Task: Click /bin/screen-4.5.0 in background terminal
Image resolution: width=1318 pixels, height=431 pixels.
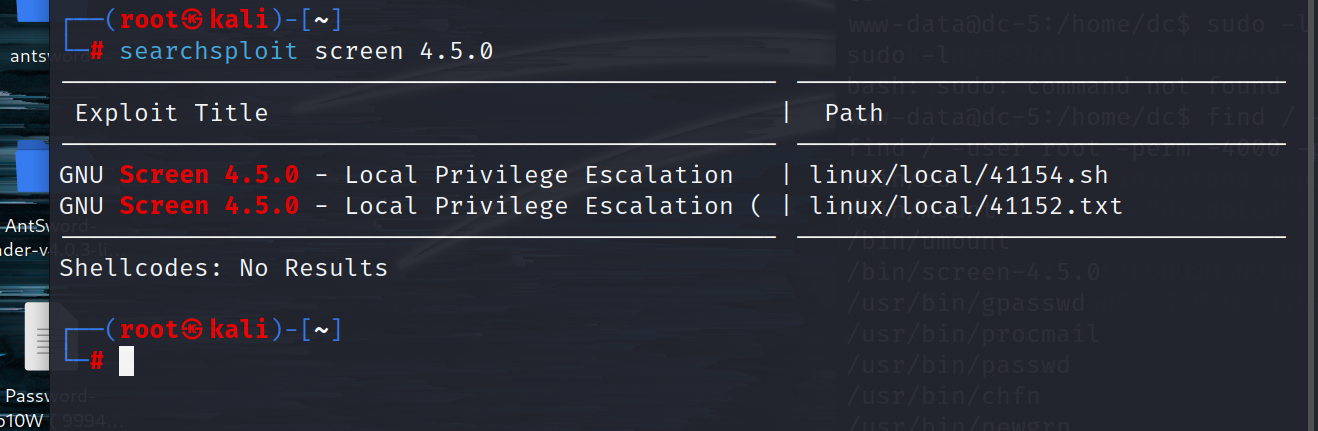Action: tap(973, 271)
